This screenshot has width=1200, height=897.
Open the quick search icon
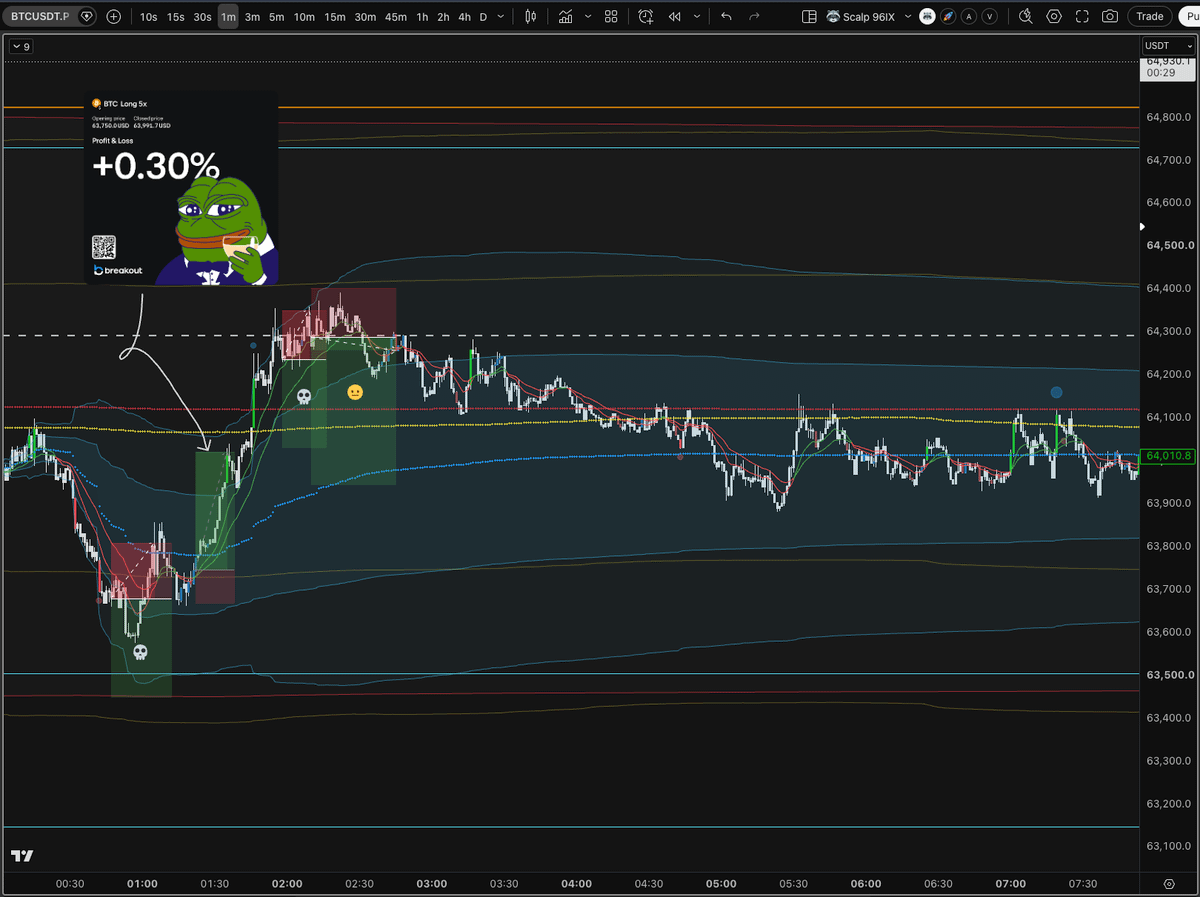point(1025,16)
